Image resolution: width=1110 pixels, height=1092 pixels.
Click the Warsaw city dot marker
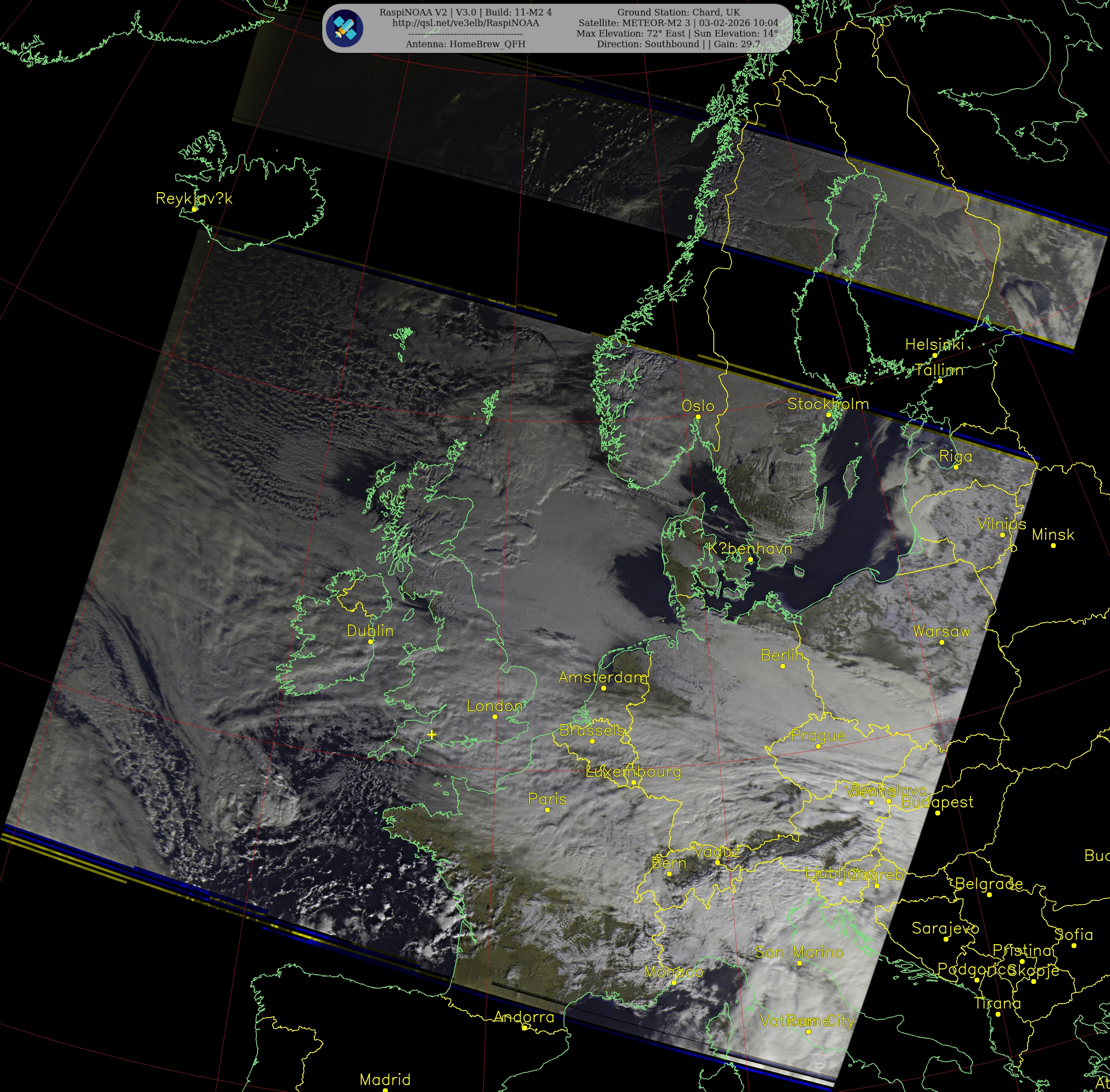pos(941,642)
